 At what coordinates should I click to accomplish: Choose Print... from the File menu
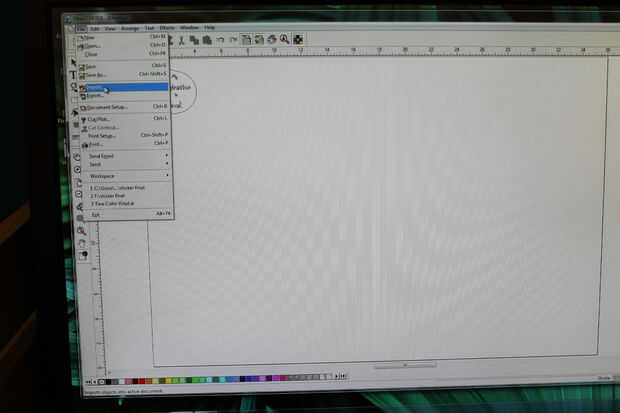(125, 144)
